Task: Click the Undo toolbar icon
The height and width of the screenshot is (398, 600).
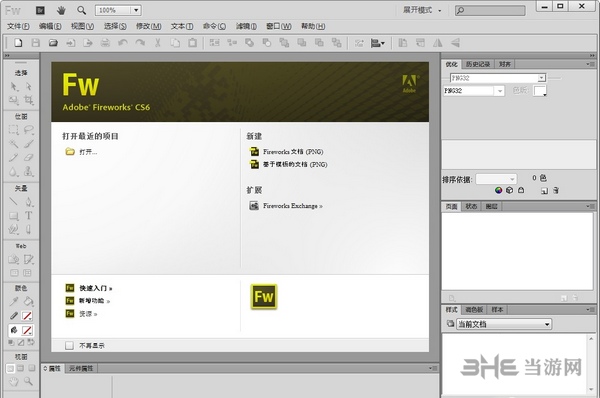Action: [x=123, y=43]
